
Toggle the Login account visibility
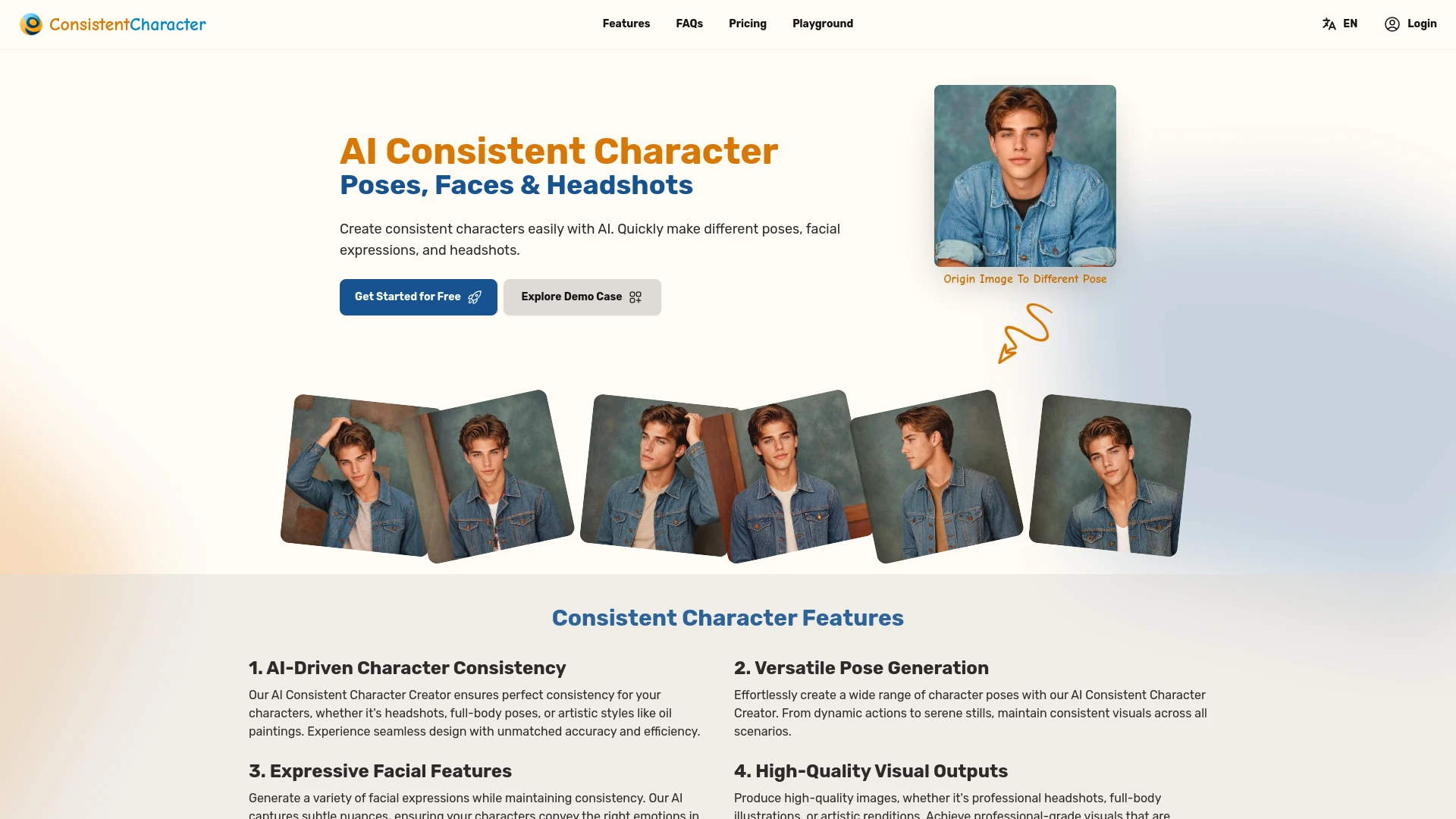tap(1411, 24)
